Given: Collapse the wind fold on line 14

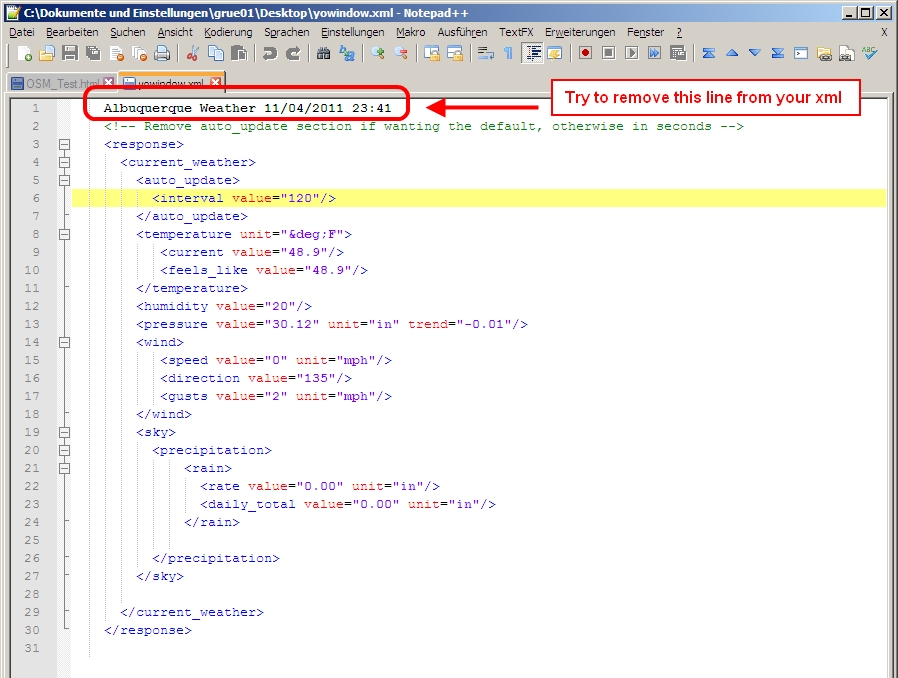Looking at the screenshot, I should point(64,342).
